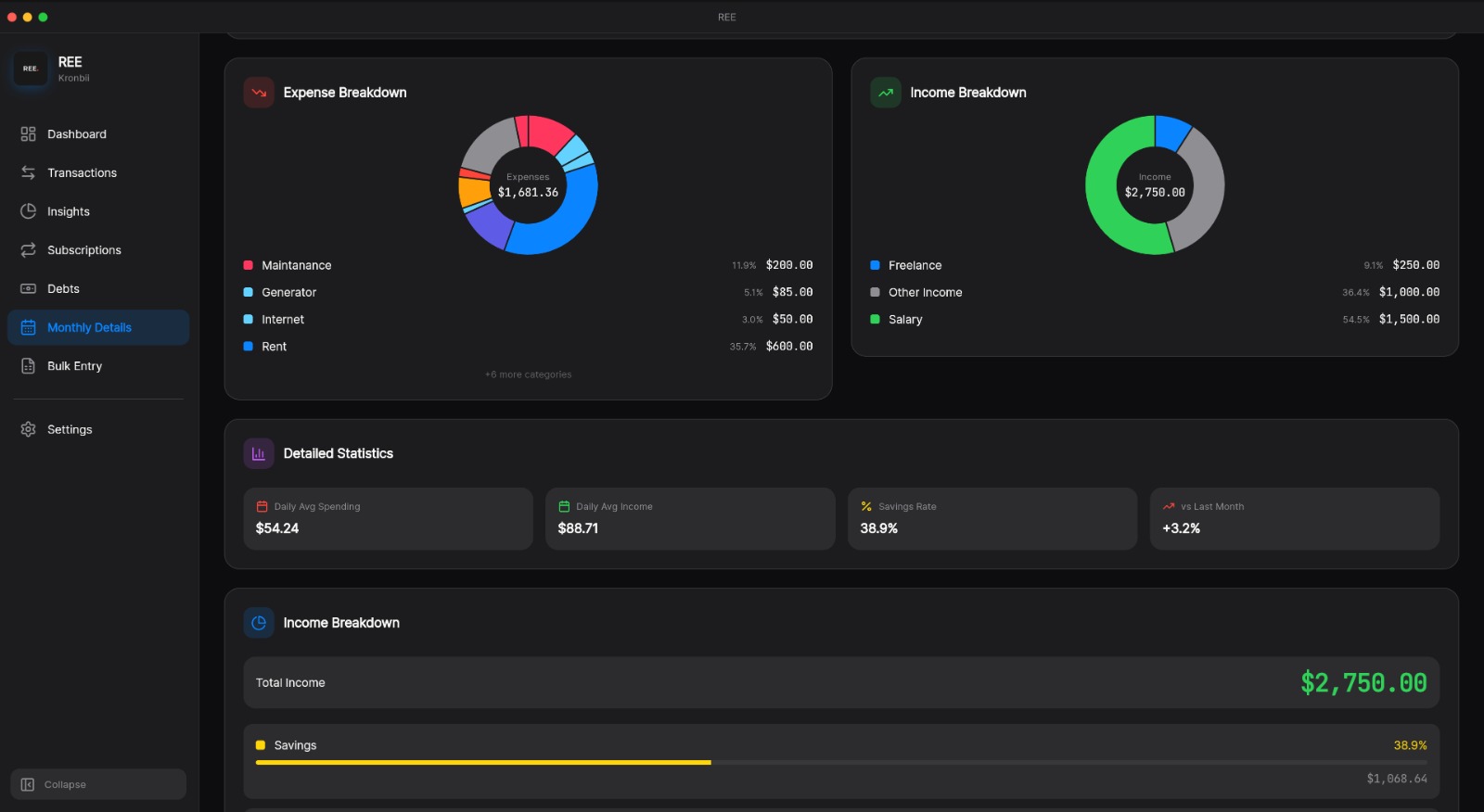Image resolution: width=1484 pixels, height=812 pixels.
Task: Click the Expense Breakdown trend-down icon
Action: (x=259, y=93)
